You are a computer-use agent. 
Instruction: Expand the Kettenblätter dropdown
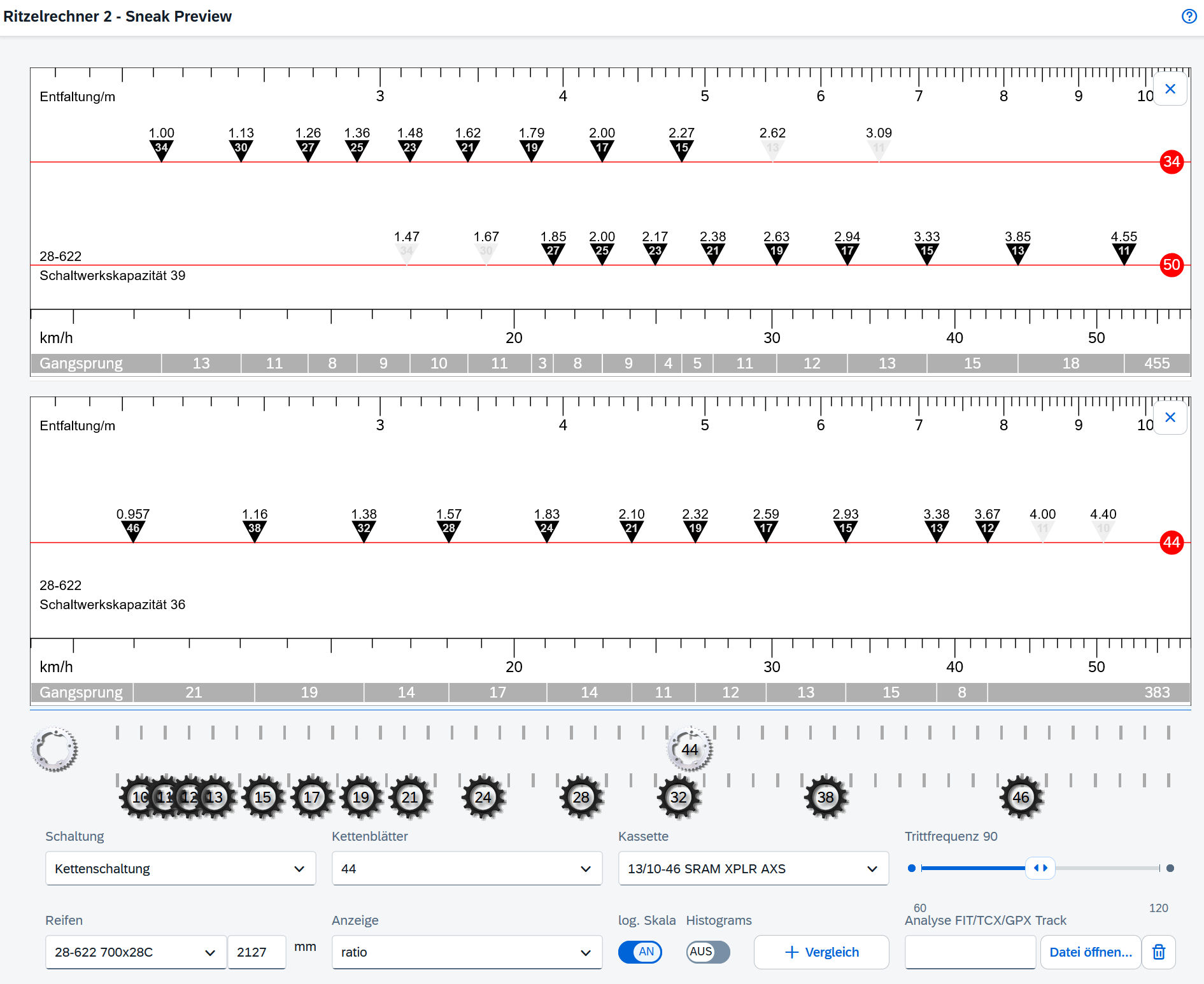467,869
